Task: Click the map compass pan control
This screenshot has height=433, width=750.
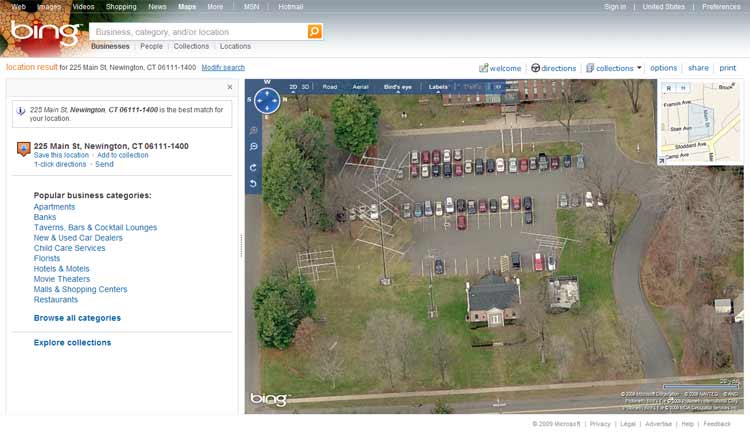Action: [x=267, y=100]
